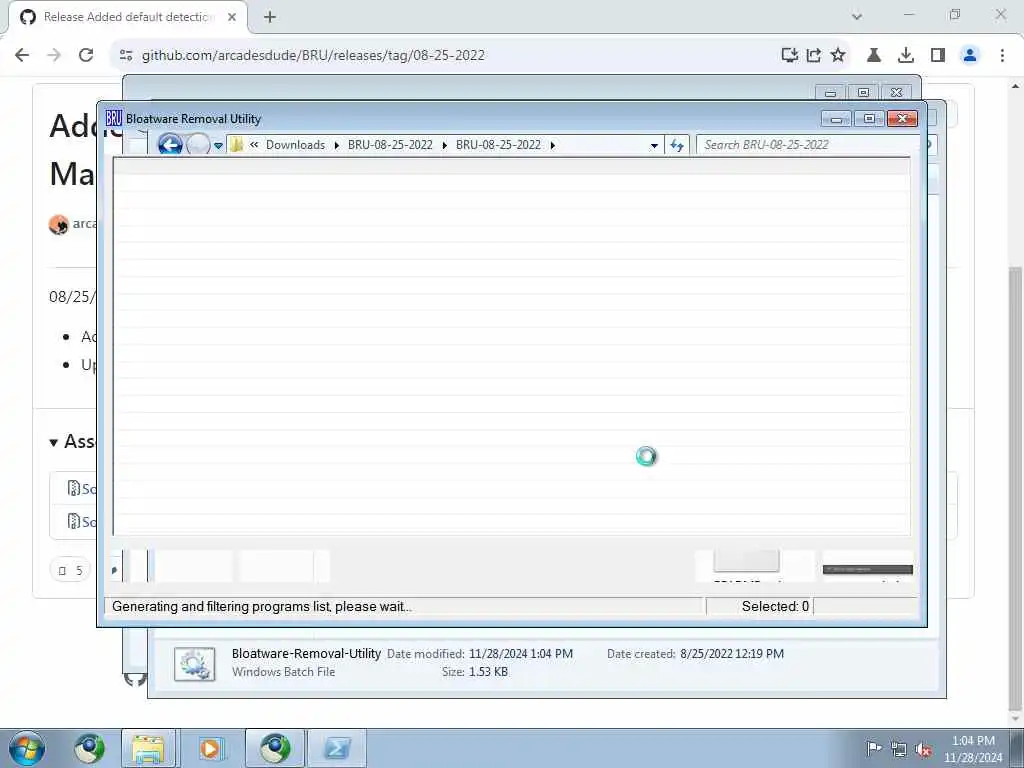1024x768 pixels.
Task: Open the Chrome downloads icon
Action: click(x=906, y=55)
